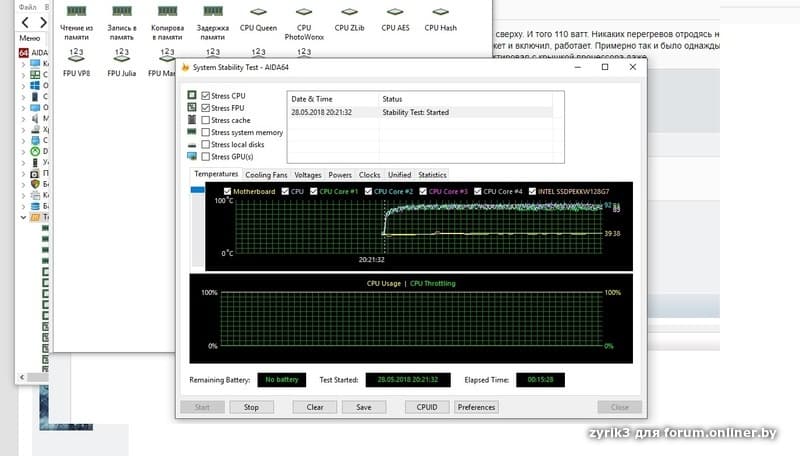Expand the first tree node below AIDA64

pyautogui.click(x=23, y=64)
